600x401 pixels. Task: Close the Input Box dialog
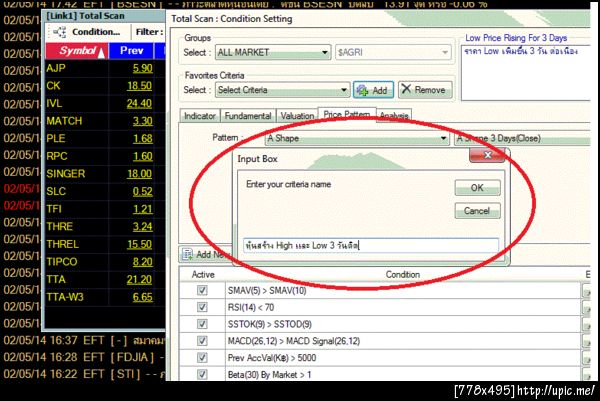(x=487, y=155)
